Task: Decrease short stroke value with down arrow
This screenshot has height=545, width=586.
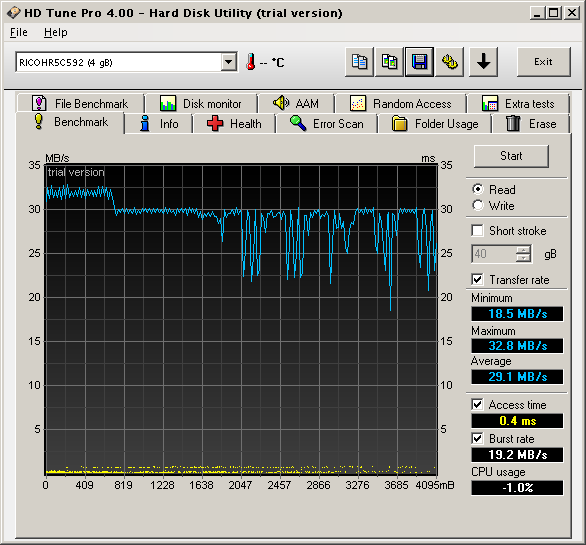Action: tap(523, 258)
